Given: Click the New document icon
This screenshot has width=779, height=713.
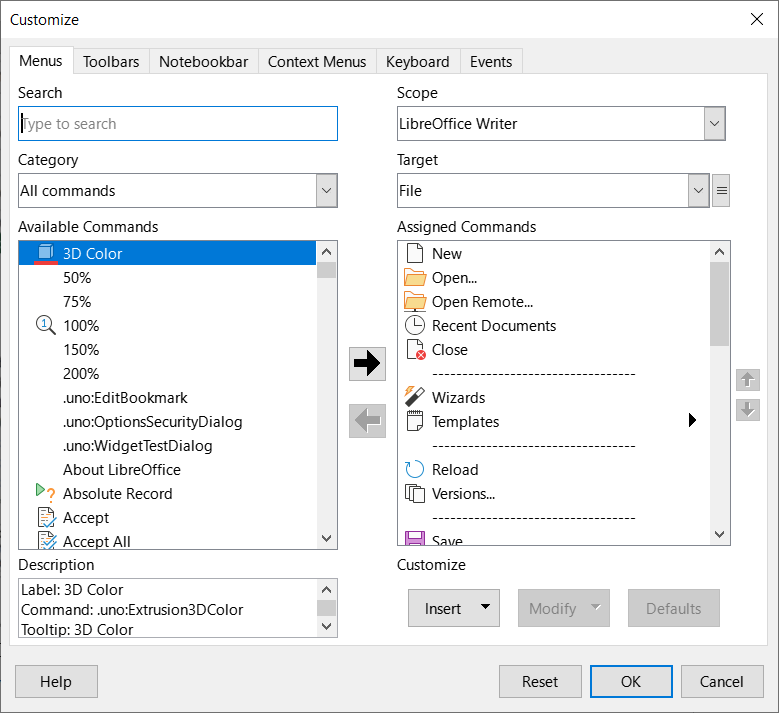Looking at the screenshot, I should tap(415, 253).
